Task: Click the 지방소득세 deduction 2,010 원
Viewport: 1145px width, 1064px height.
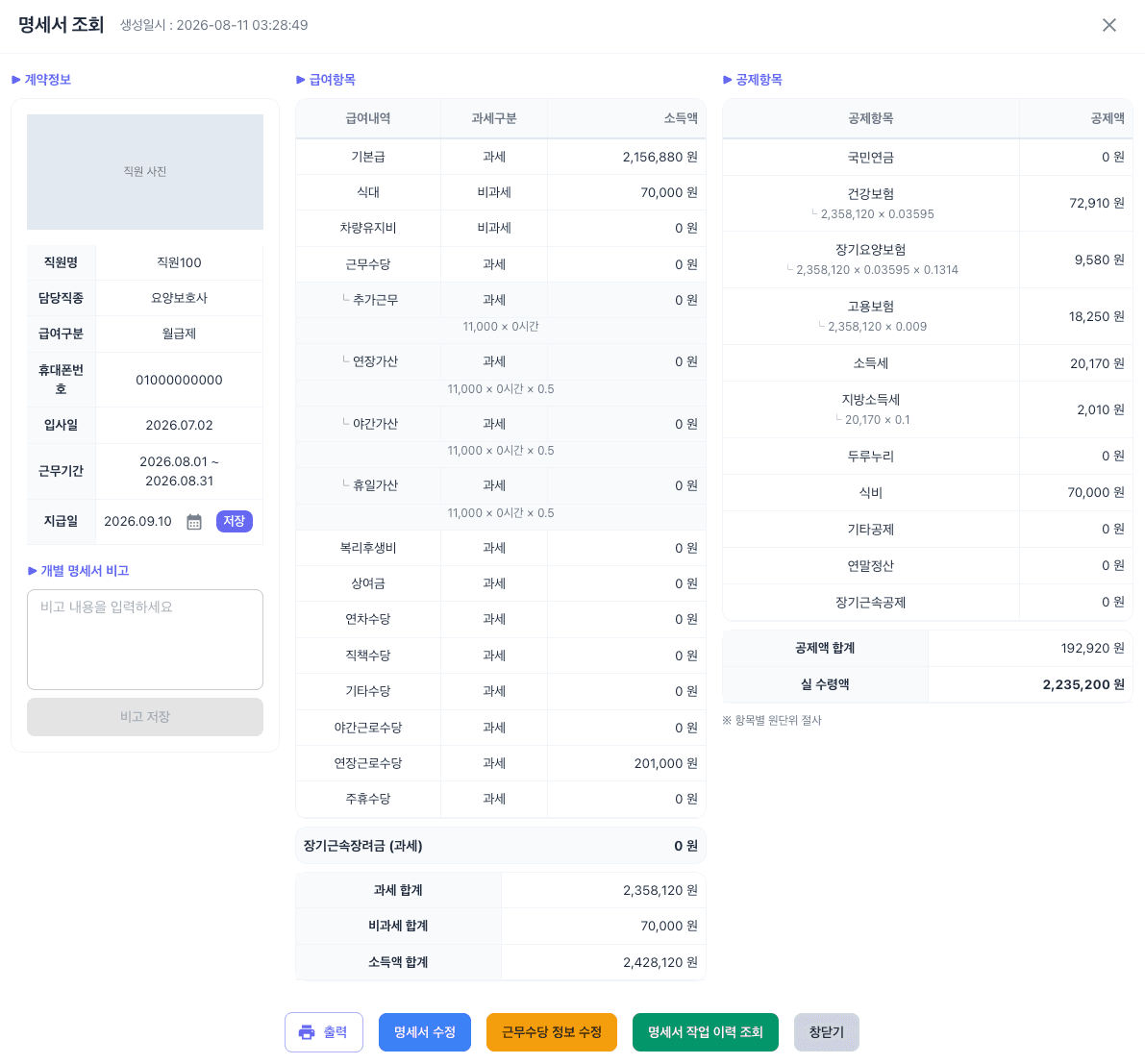Action: (1101, 409)
